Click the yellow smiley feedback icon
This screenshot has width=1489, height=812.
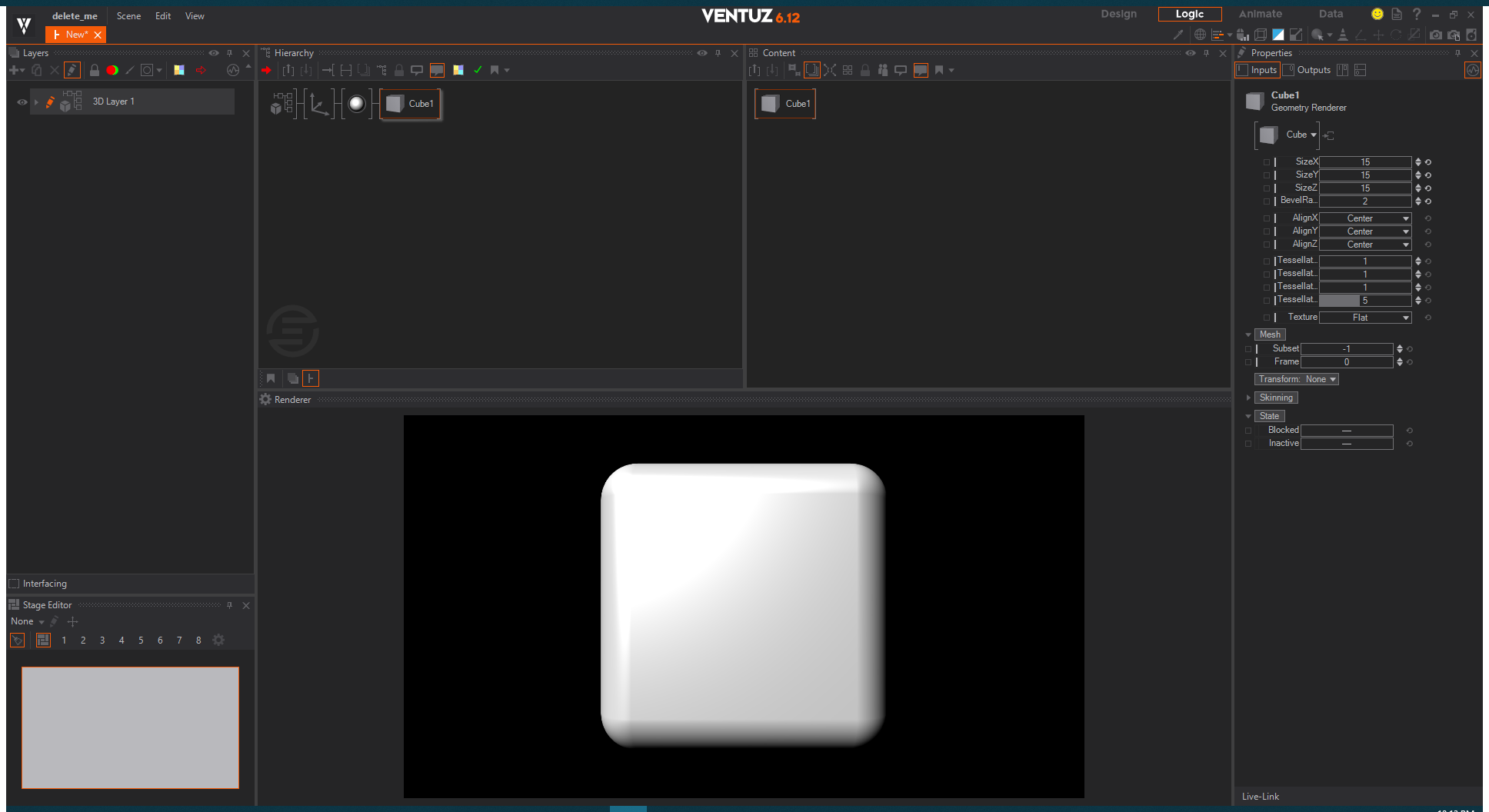[1377, 14]
